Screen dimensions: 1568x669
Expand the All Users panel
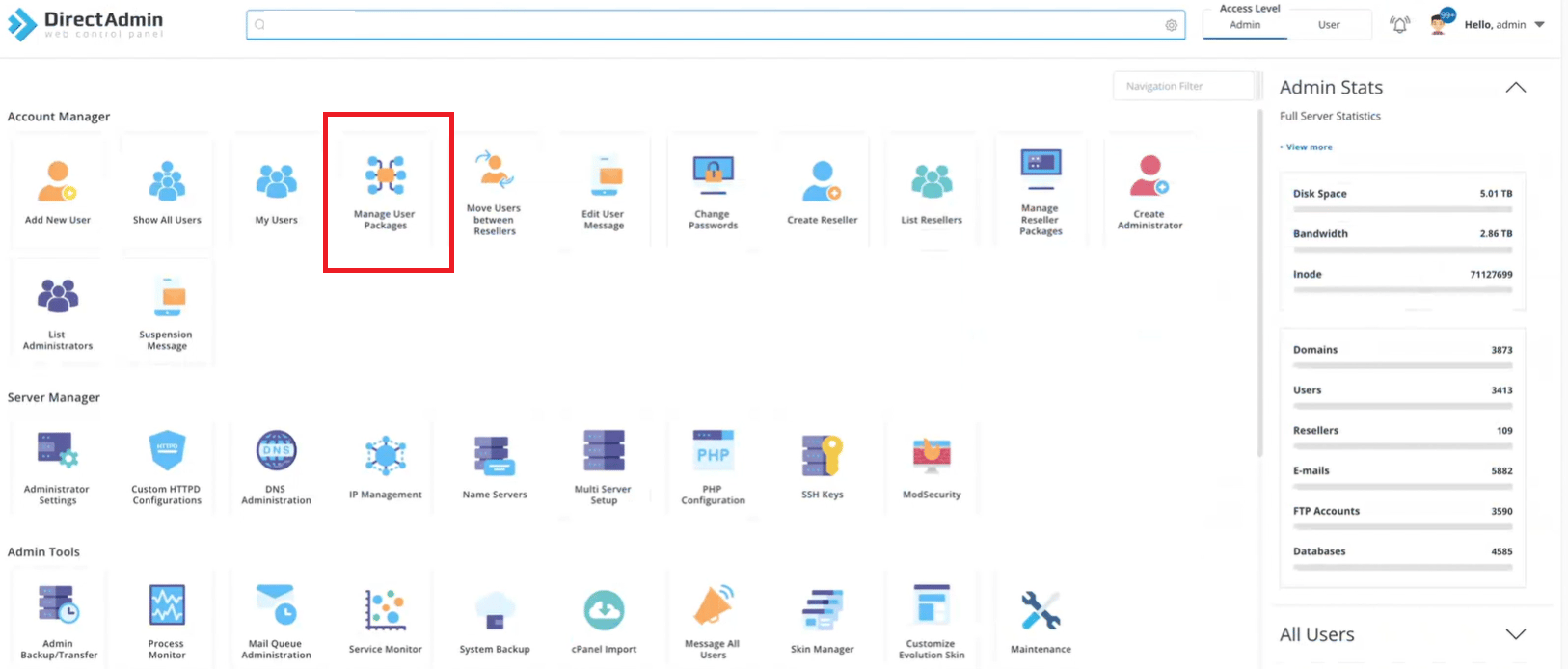pos(1516,634)
